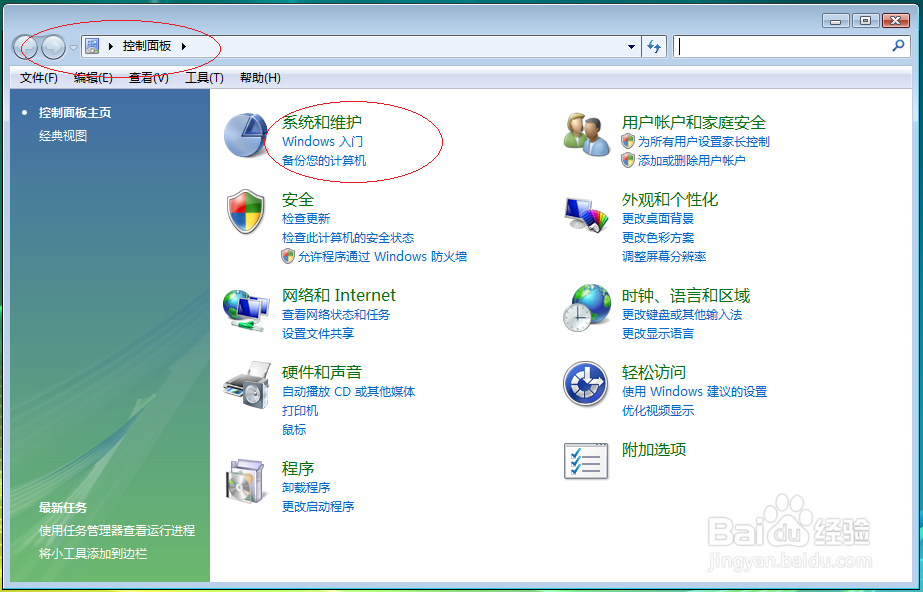The height and width of the screenshot is (592, 923).
Task: Click the 检查更新 link
Action: tap(306, 219)
